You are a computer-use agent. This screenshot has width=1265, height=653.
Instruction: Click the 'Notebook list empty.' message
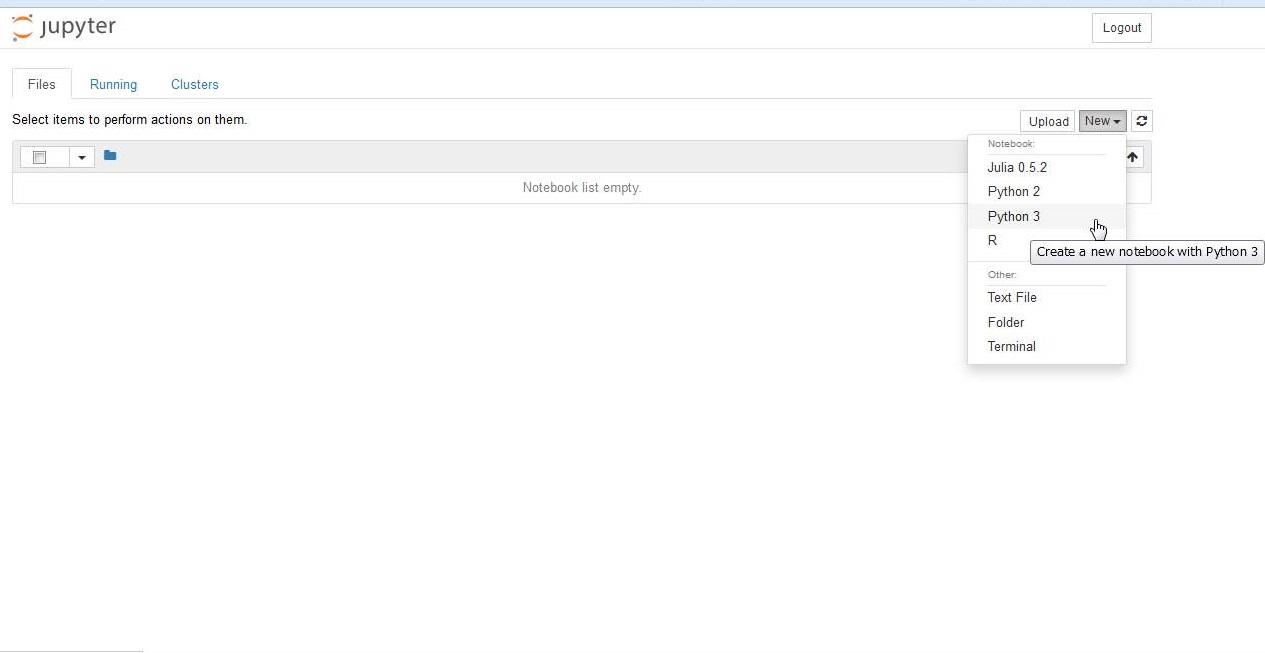point(582,187)
